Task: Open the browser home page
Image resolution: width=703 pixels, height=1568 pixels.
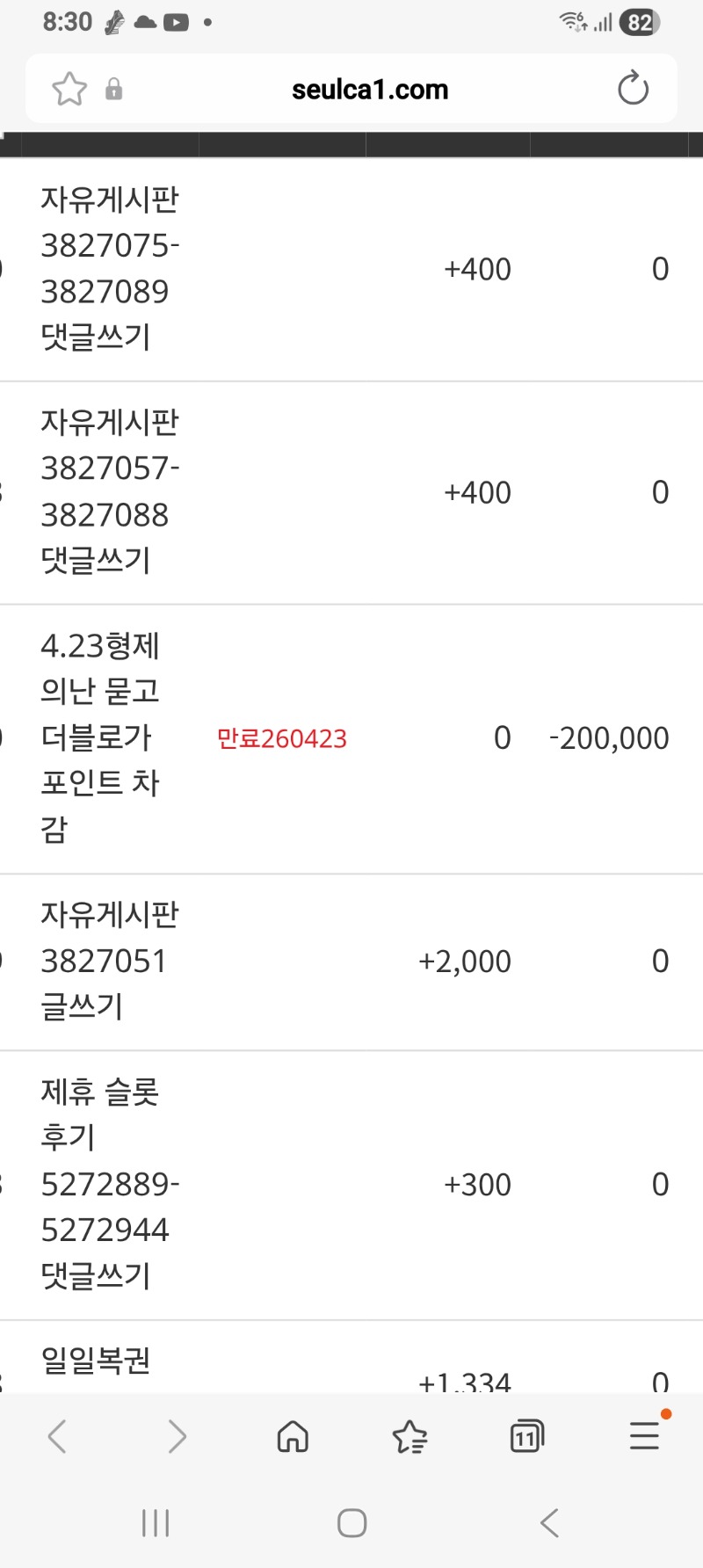Action: coord(293,1437)
